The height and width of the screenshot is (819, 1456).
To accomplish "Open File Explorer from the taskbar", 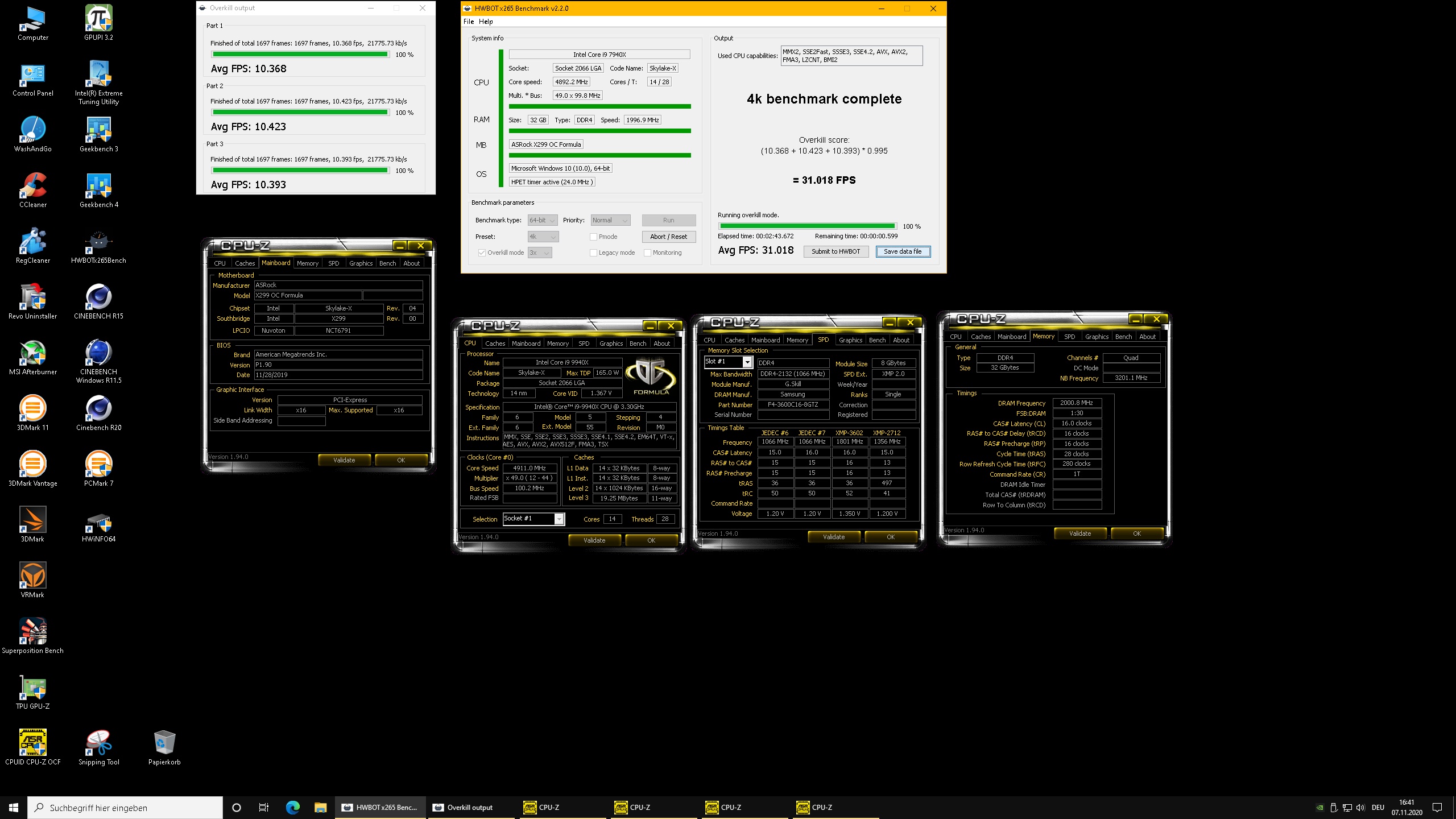I will click(320, 808).
